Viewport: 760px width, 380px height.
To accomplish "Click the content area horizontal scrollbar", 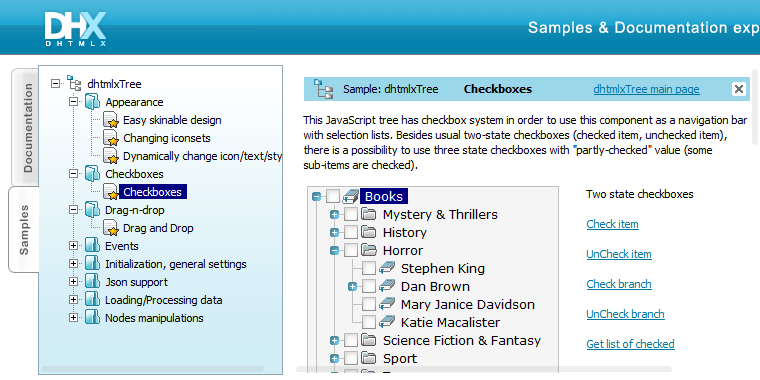I will pos(484,369).
